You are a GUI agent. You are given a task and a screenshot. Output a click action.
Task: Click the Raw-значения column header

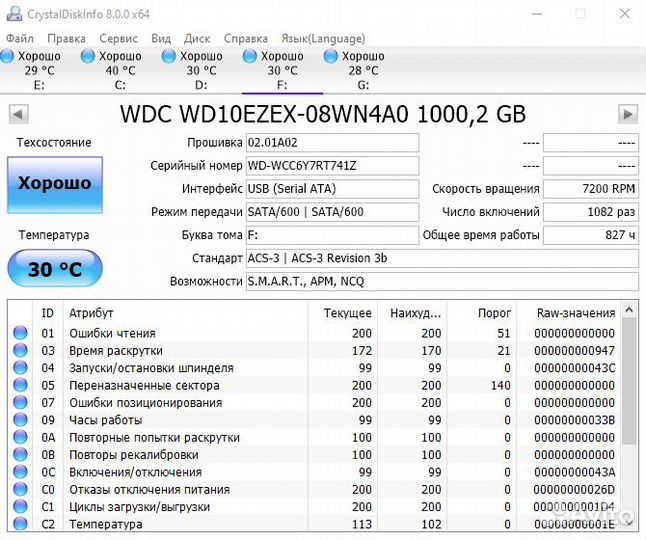(569, 313)
